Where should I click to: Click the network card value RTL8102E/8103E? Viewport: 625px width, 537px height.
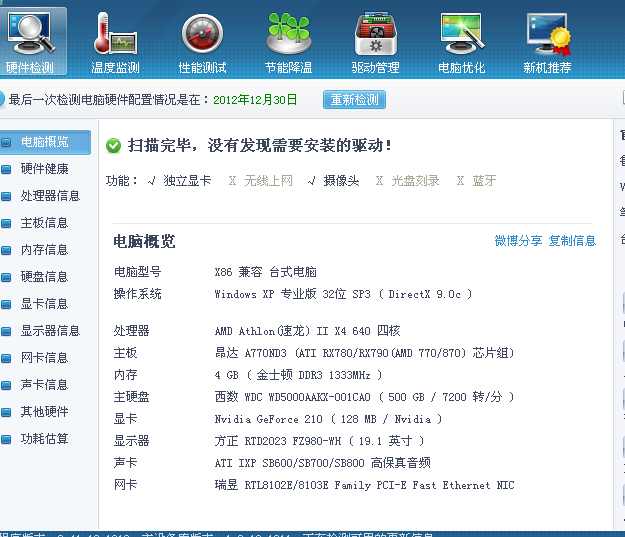tap(364, 485)
